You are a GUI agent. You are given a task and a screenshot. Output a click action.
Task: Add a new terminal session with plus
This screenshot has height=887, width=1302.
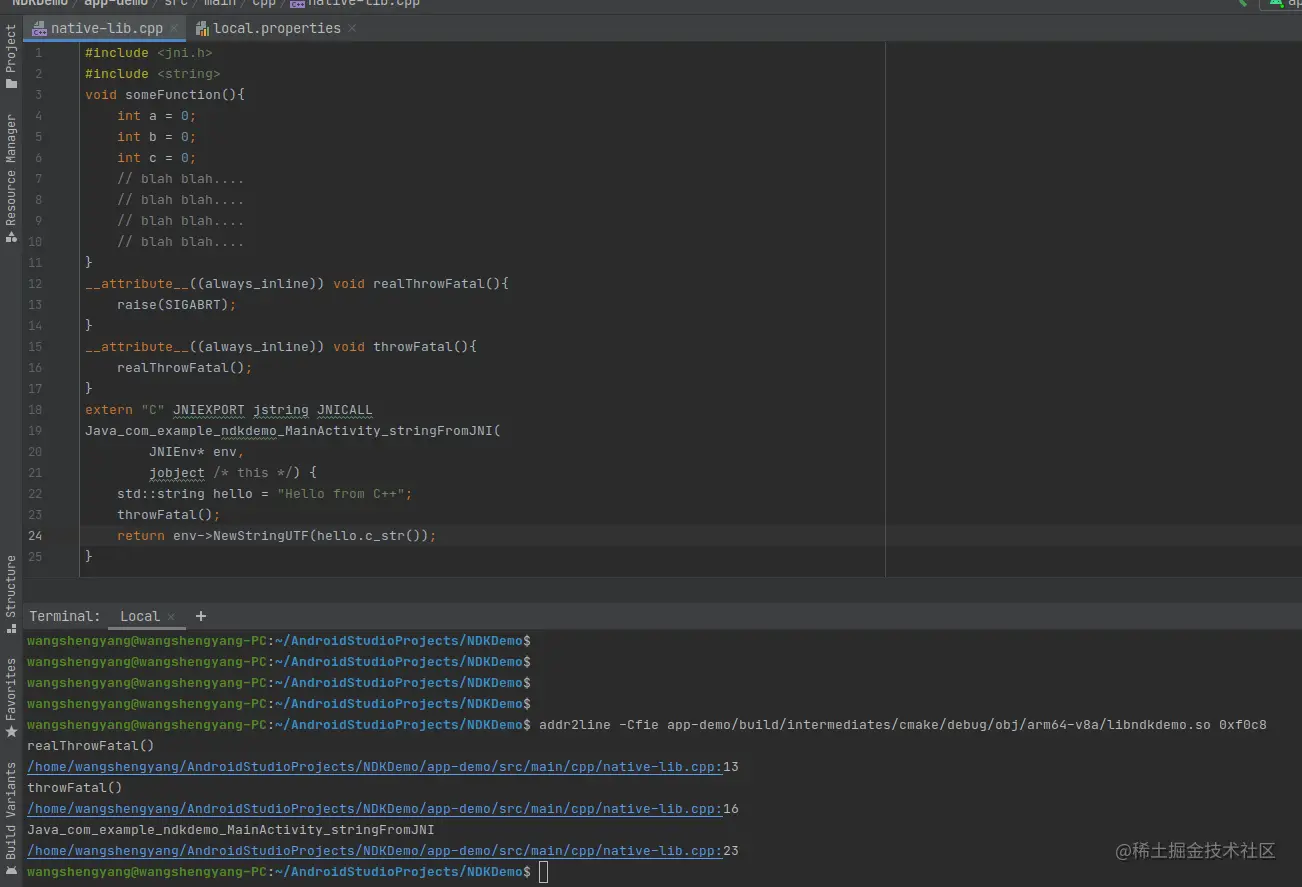tap(200, 616)
